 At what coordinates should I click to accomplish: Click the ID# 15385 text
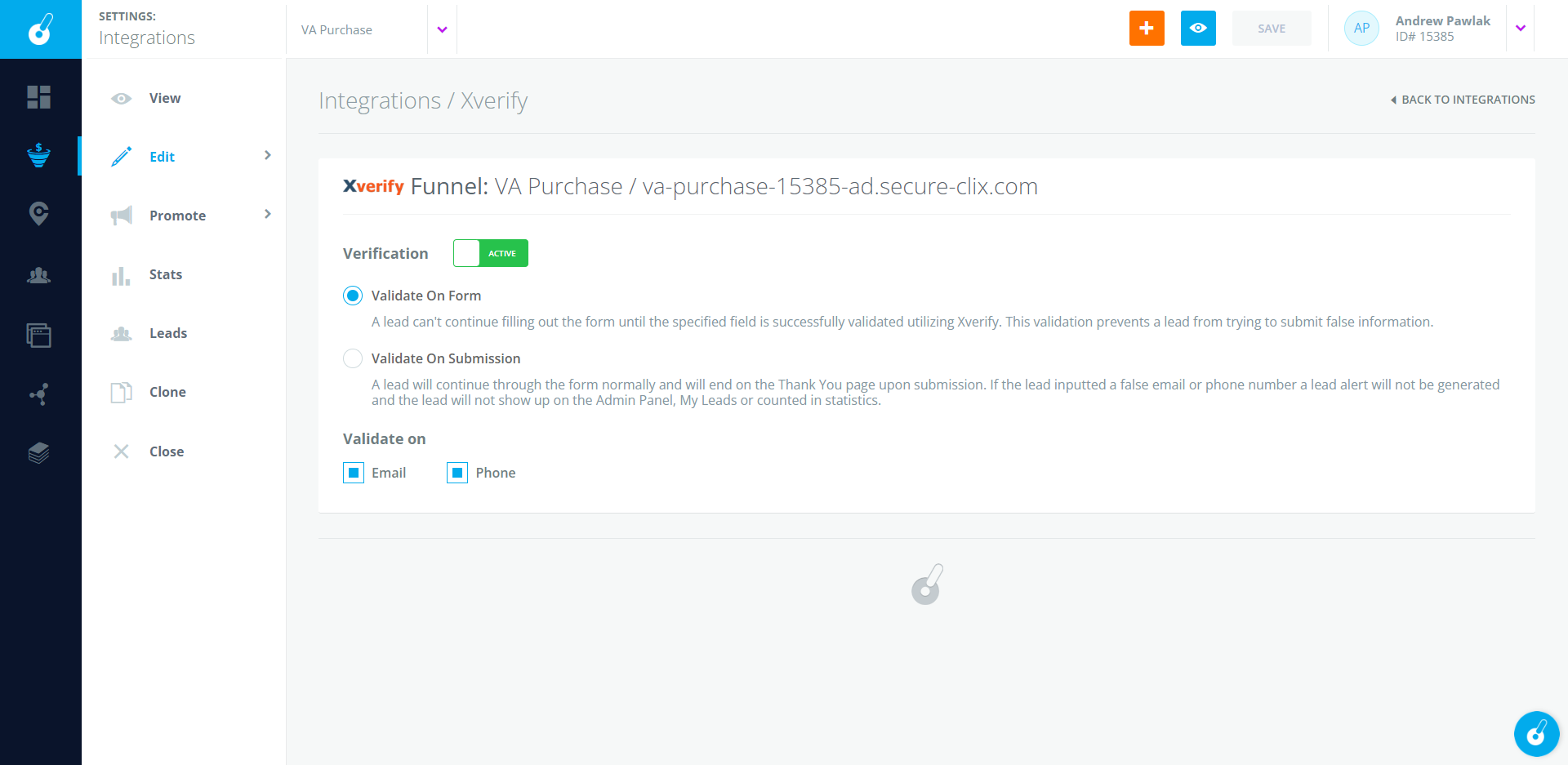pos(1424,37)
